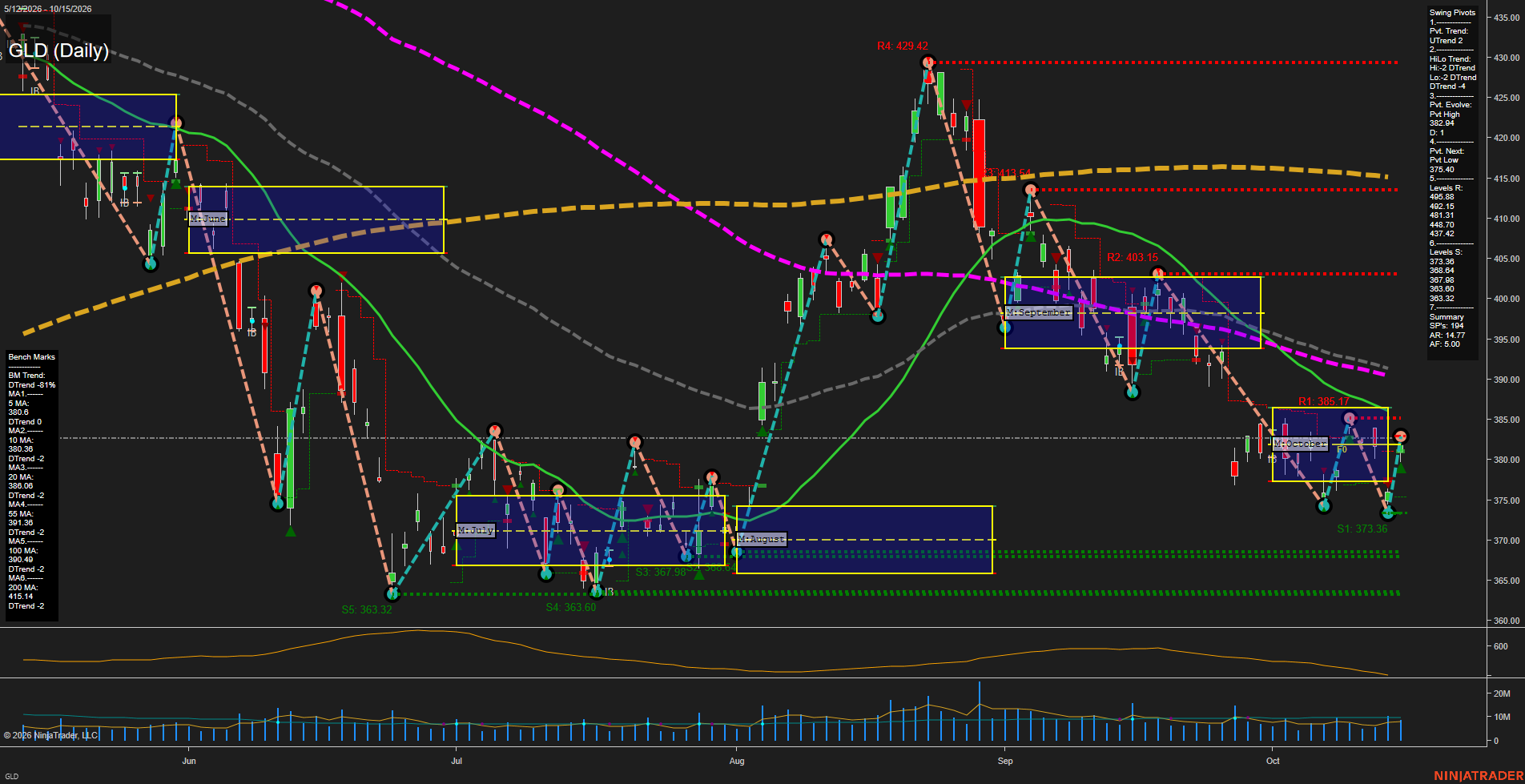
Task: Click the Pvt. Trend entry in Swing Pivots
Action: (x=1449, y=31)
